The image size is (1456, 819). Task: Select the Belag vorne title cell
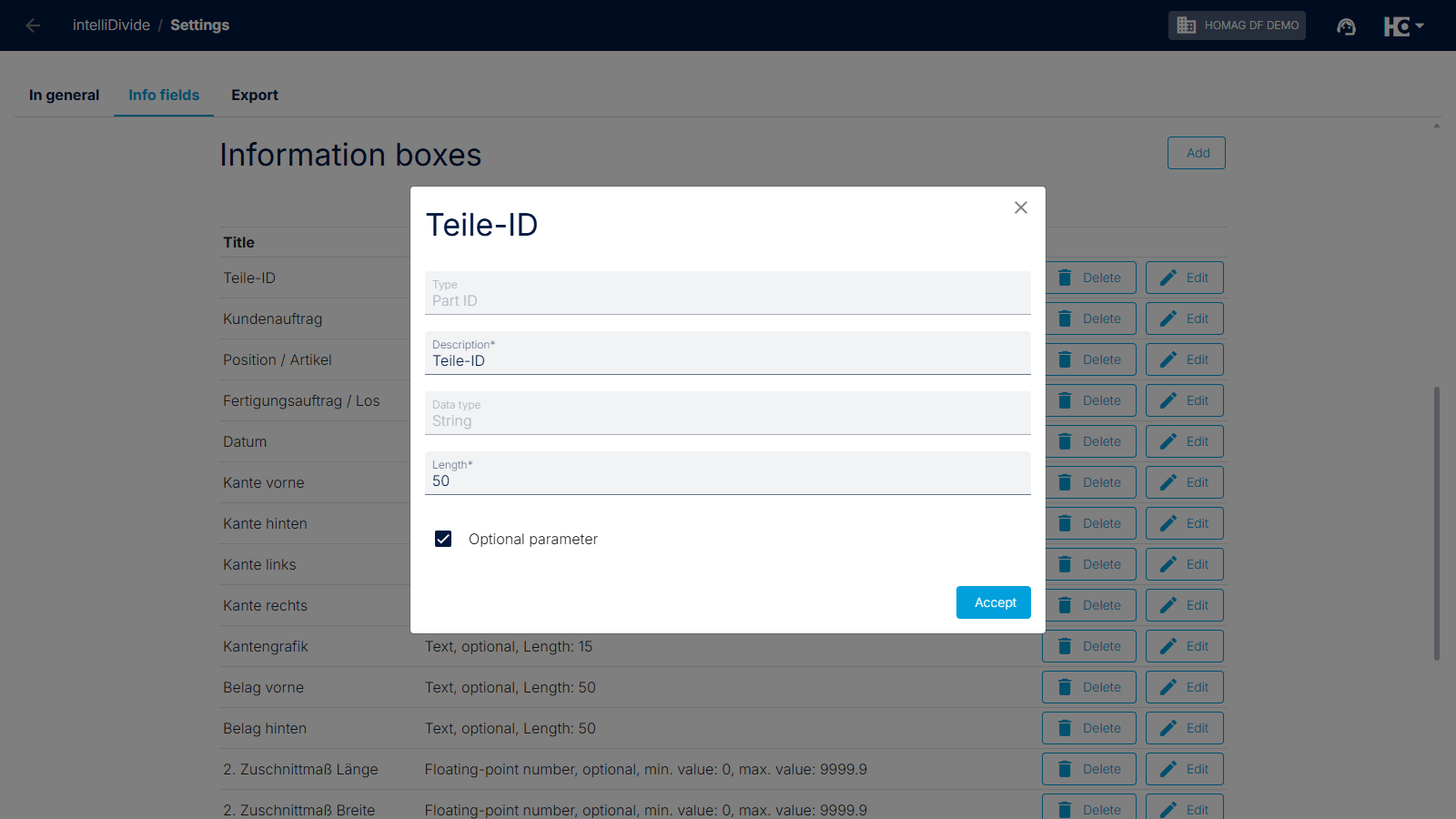(263, 687)
